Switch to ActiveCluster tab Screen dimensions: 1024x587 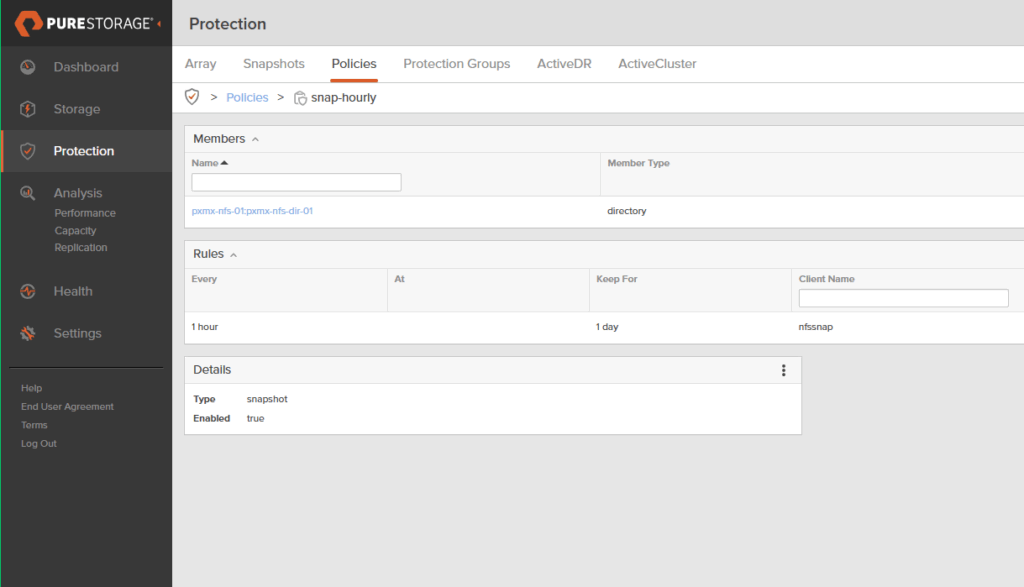657,64
